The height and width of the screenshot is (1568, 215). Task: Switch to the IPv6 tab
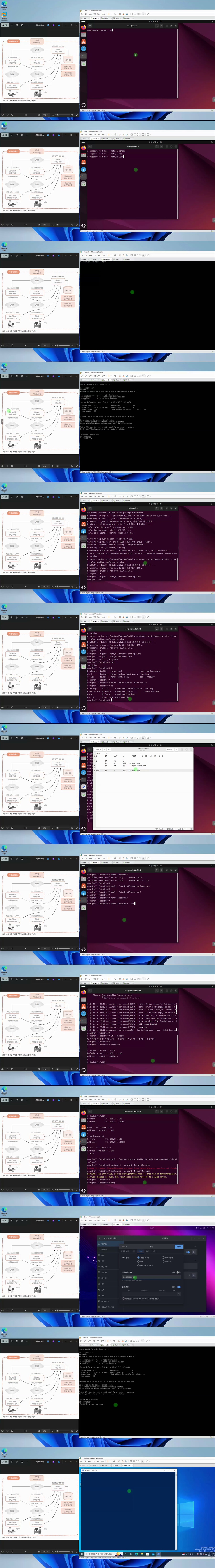pos(147,1251)
